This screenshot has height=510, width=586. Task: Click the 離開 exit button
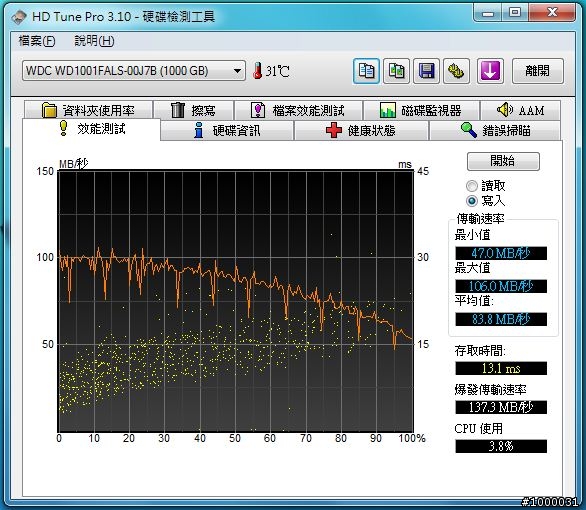pos(537,71)
